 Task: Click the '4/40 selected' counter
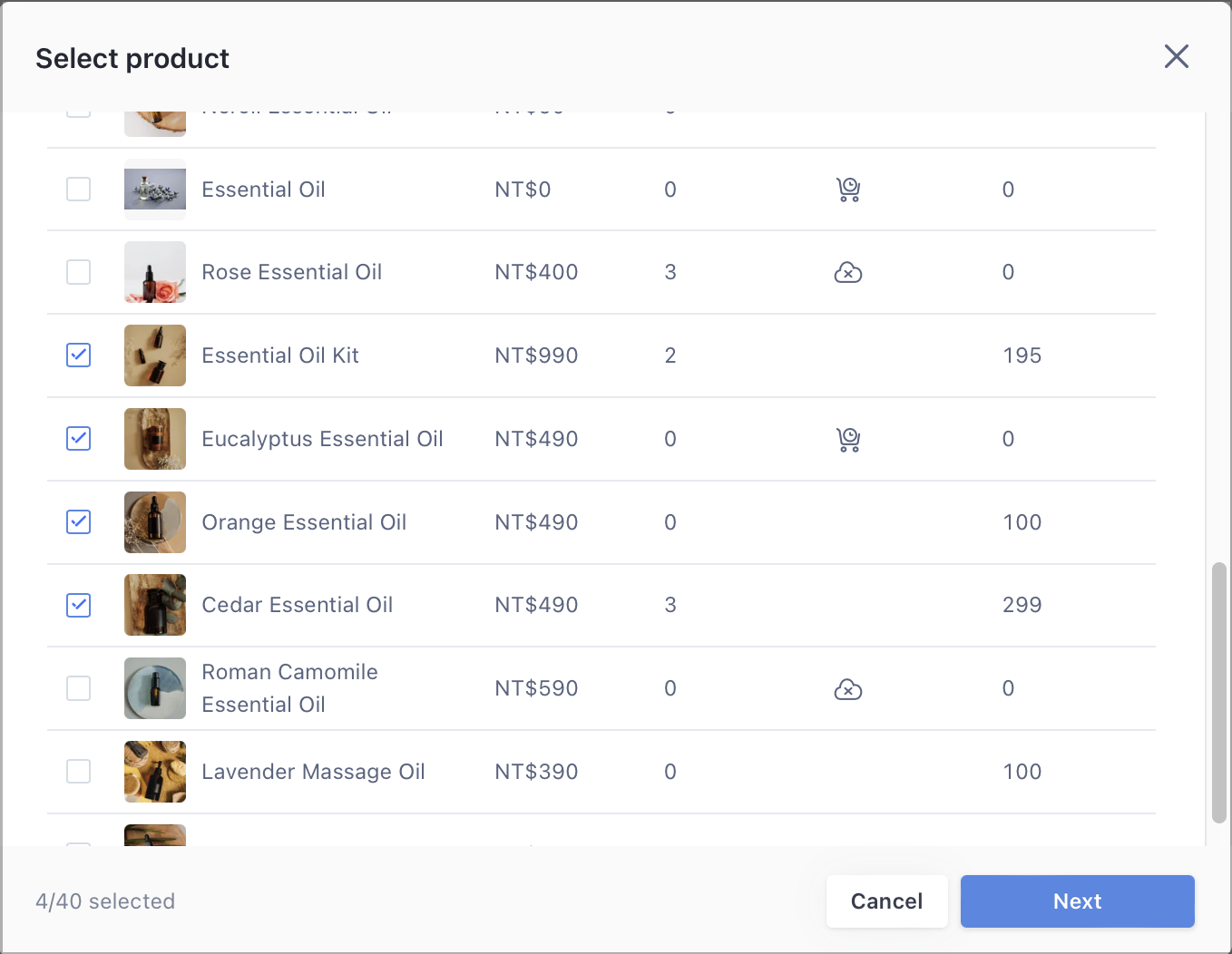tap(105, 901)
